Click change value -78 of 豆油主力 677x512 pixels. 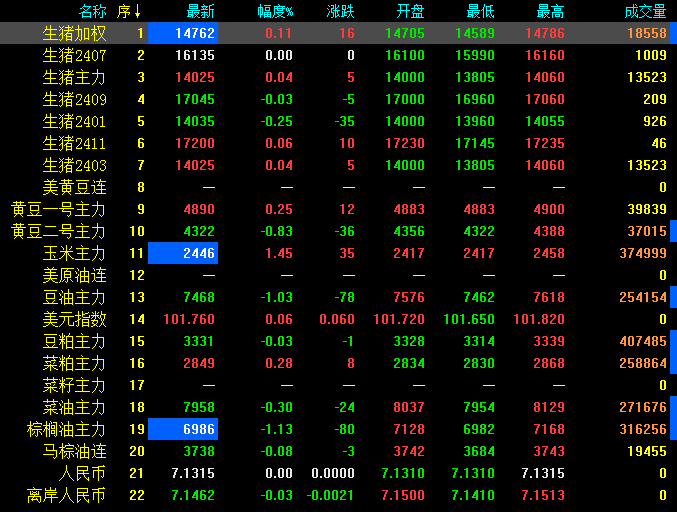coord(345,297)
